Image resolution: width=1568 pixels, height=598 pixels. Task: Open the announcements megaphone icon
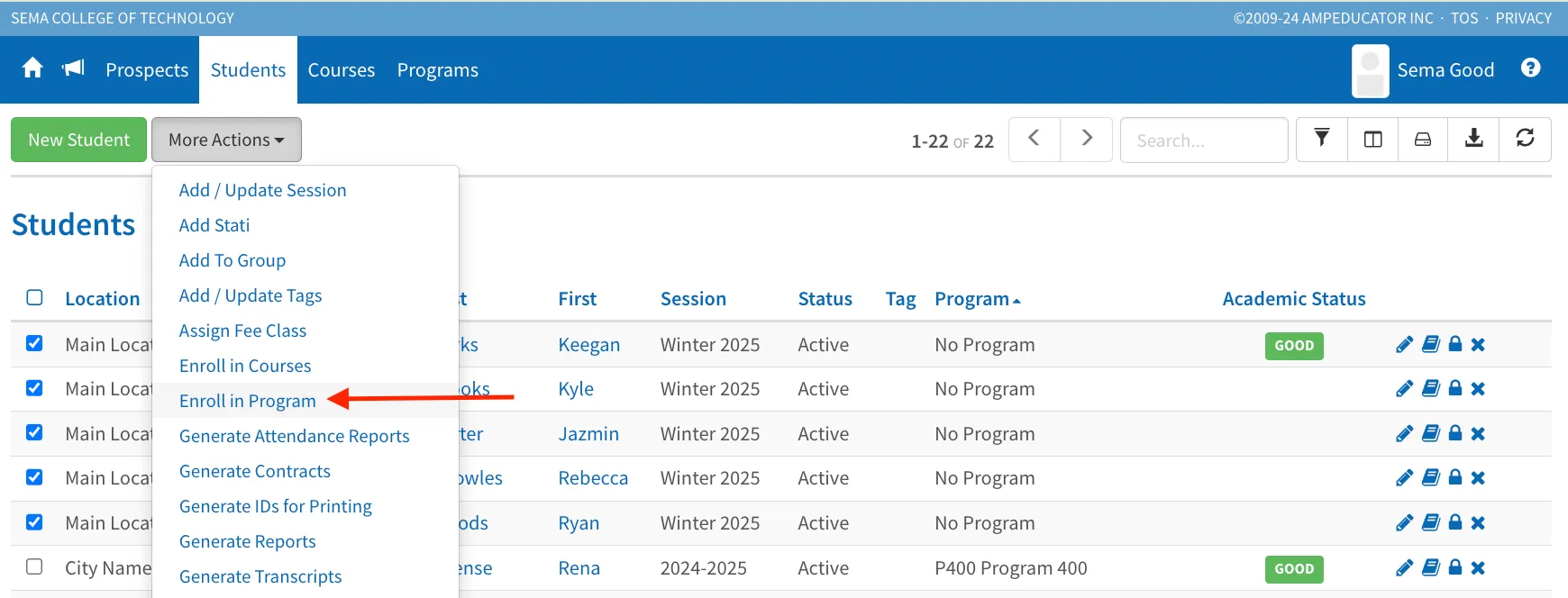(x=73, y=68)
